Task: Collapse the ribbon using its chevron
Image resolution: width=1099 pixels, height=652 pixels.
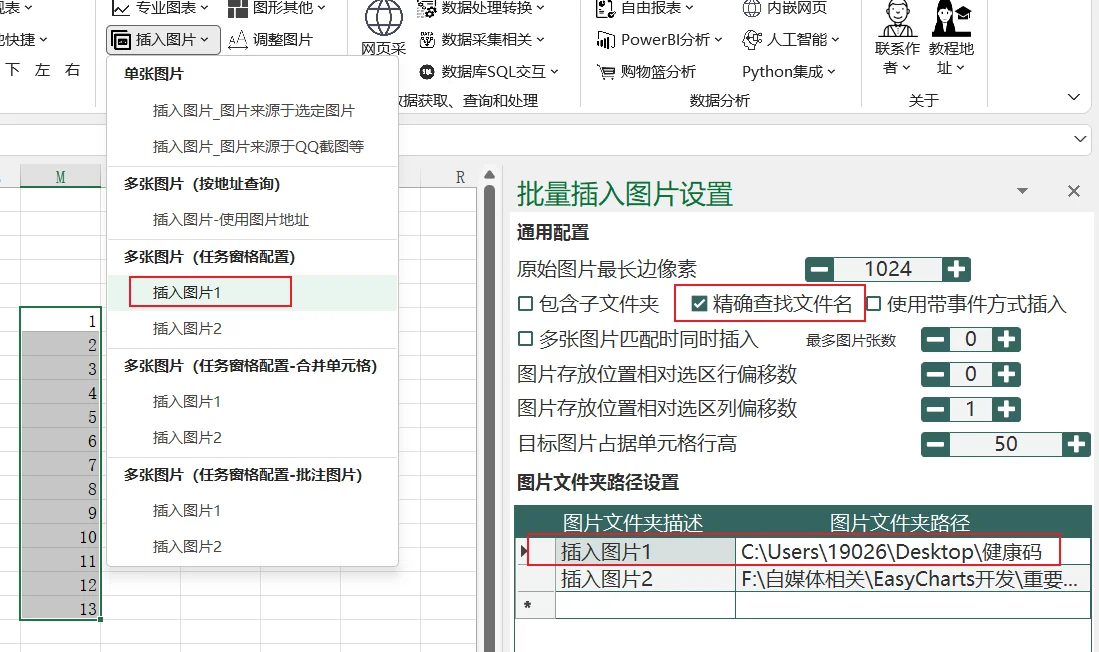Action: click(x=1074, y=97)
